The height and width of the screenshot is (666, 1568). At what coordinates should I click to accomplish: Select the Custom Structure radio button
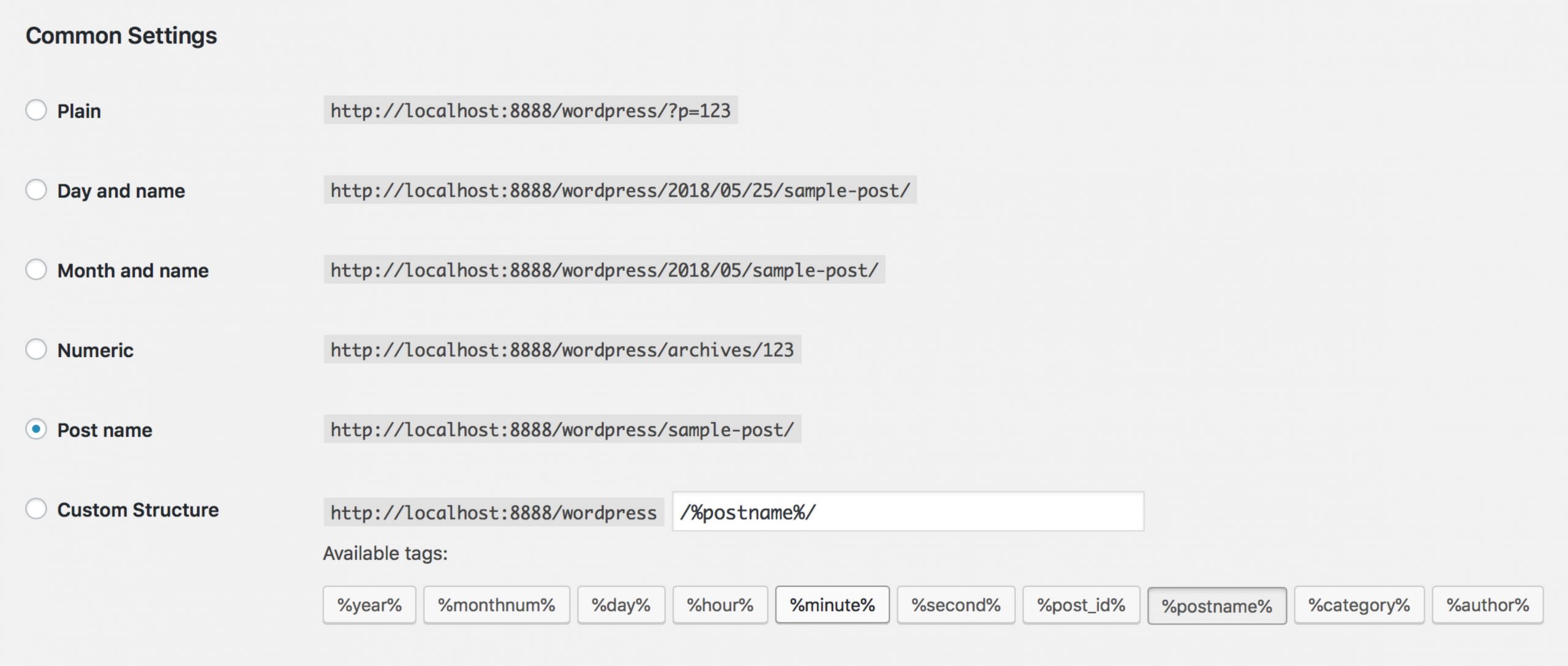point(36,509)
